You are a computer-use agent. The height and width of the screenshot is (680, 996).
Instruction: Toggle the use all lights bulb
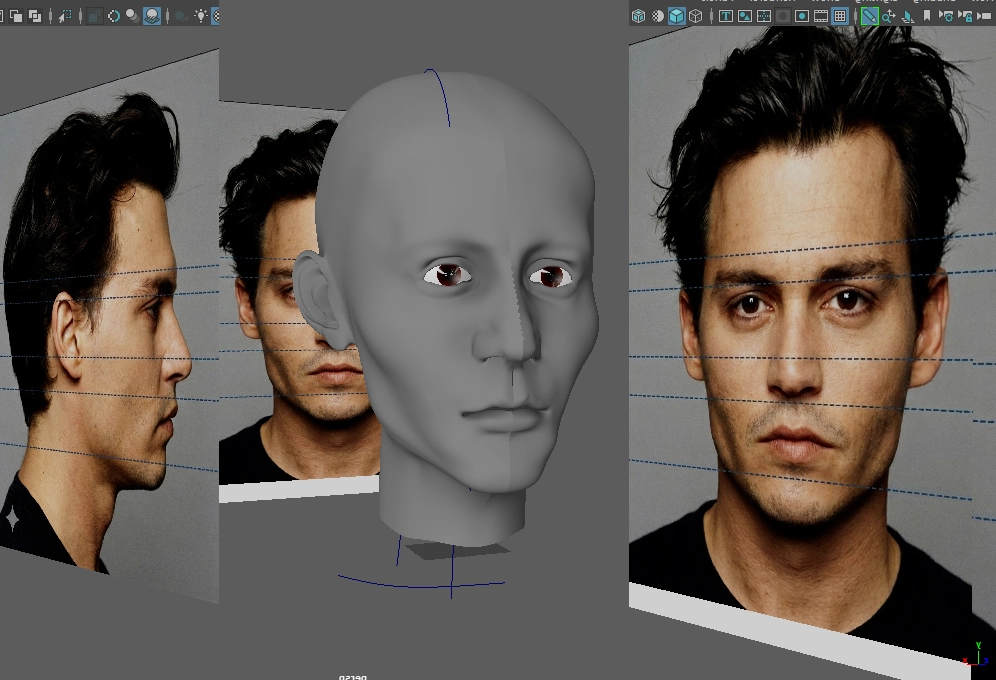201,16
